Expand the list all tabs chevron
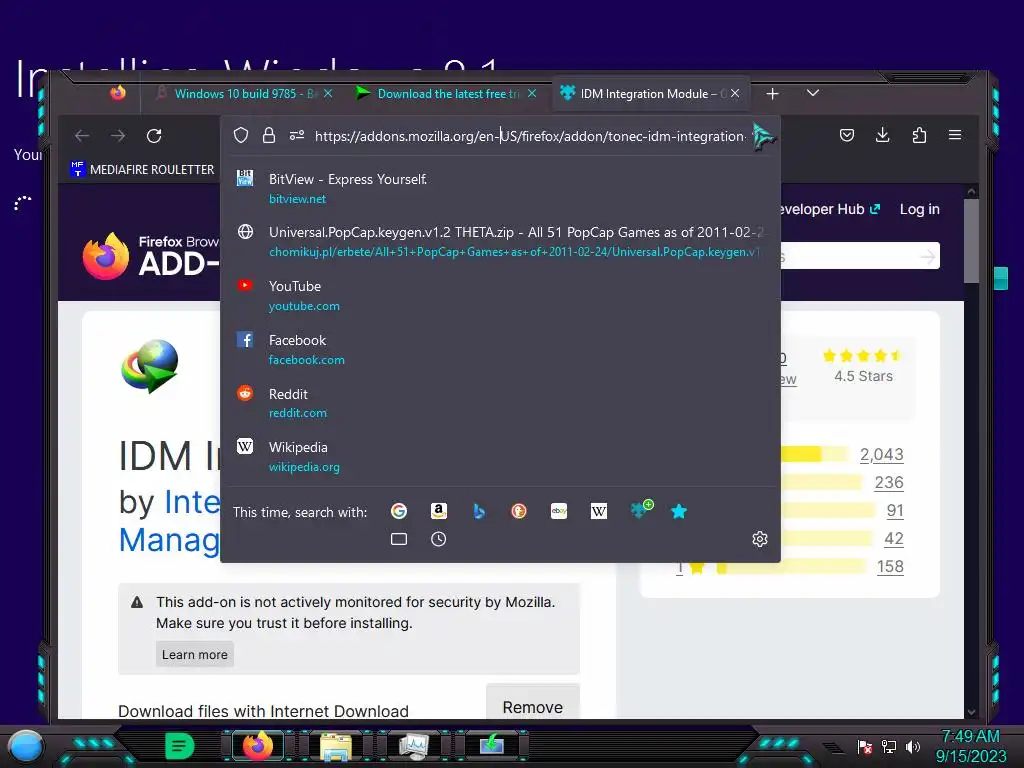 813,93
